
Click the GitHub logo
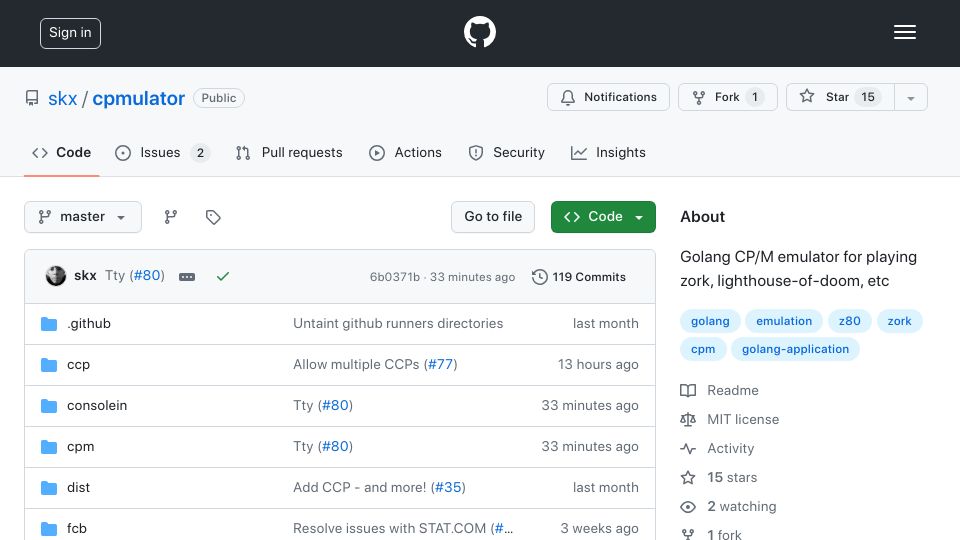tap(479, 32)
